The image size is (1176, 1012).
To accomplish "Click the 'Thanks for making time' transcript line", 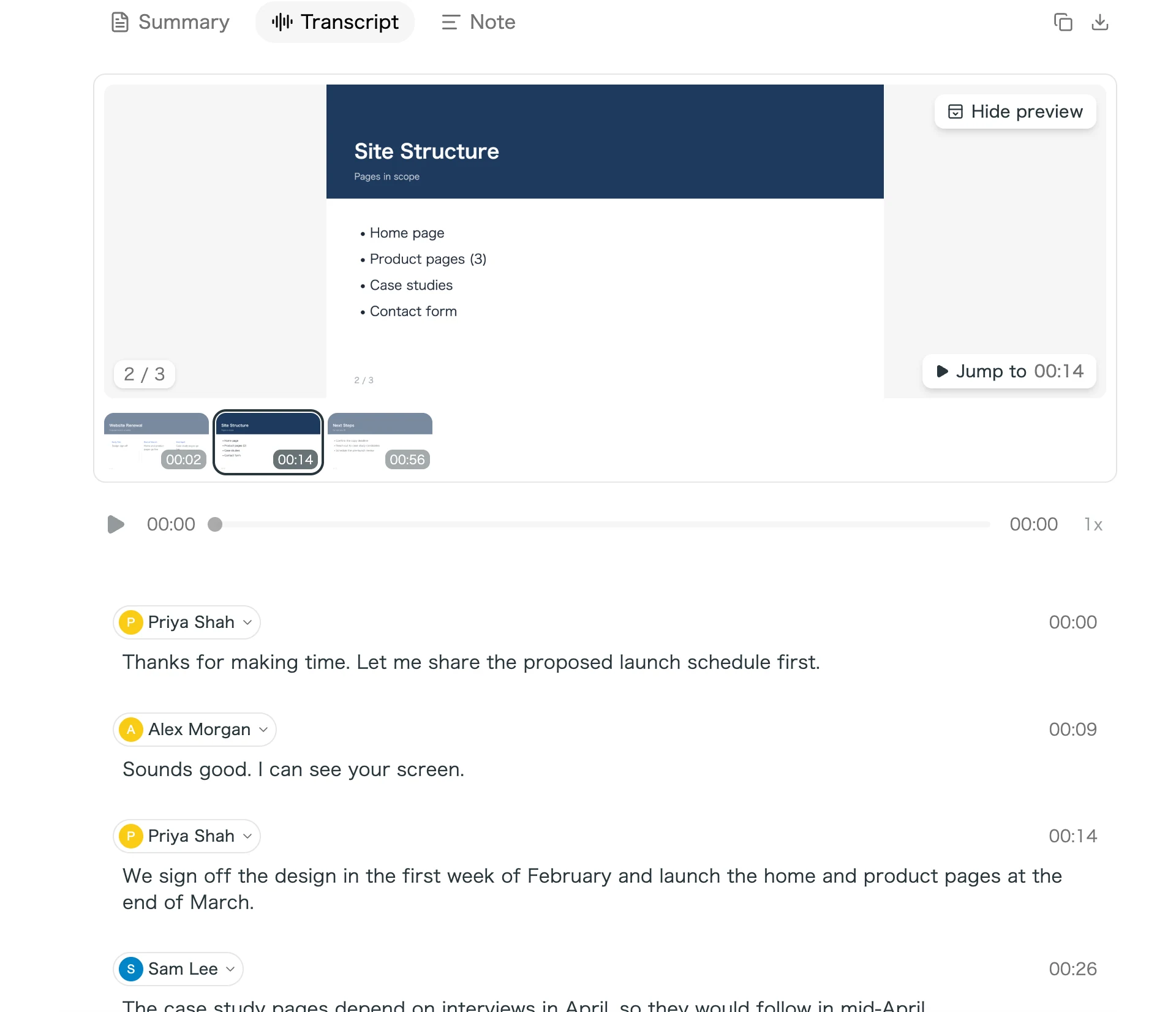I will pyautogui.click(x=471, y=662).
